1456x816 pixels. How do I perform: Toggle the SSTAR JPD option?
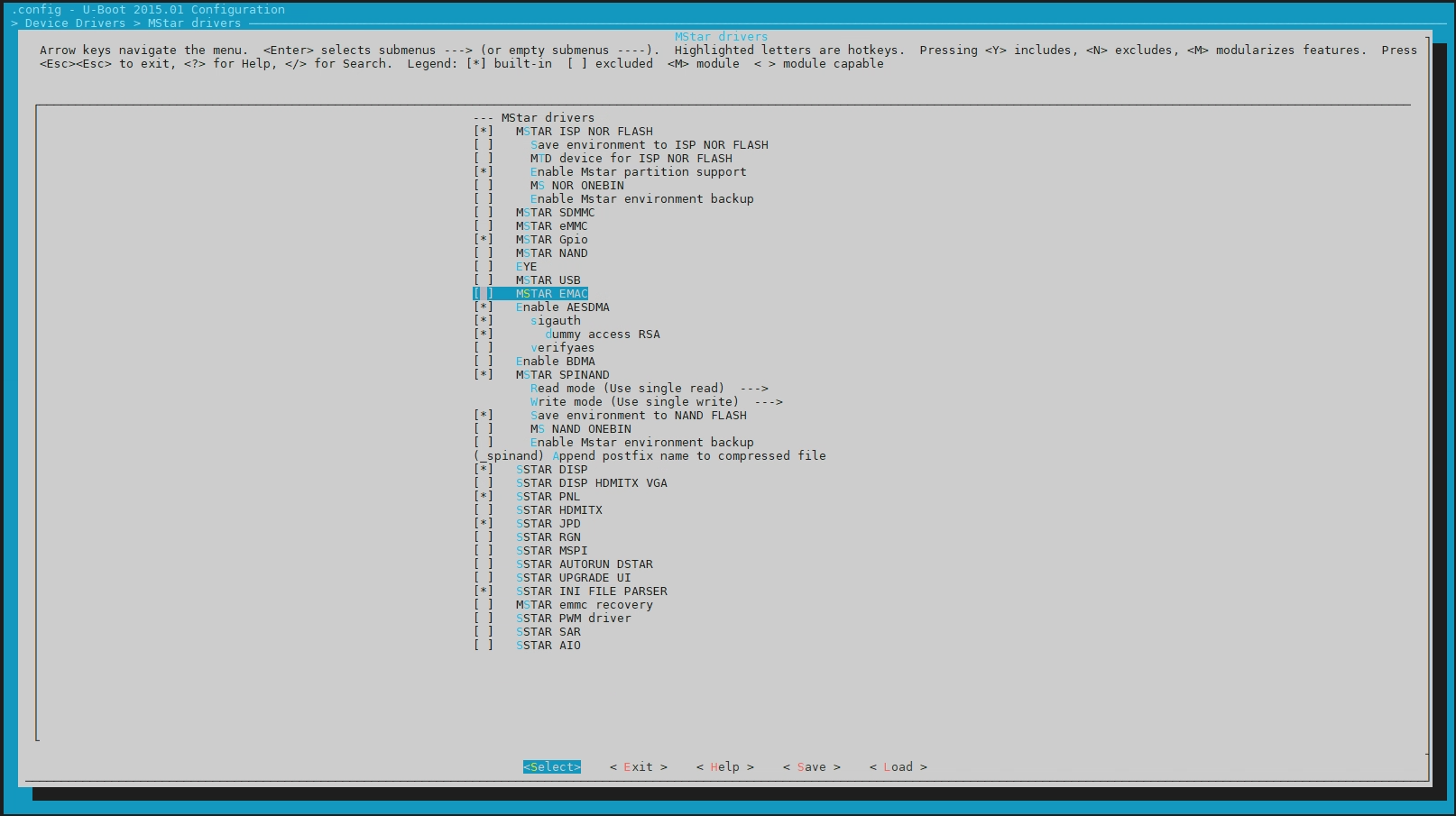click(x=527, y=524)
